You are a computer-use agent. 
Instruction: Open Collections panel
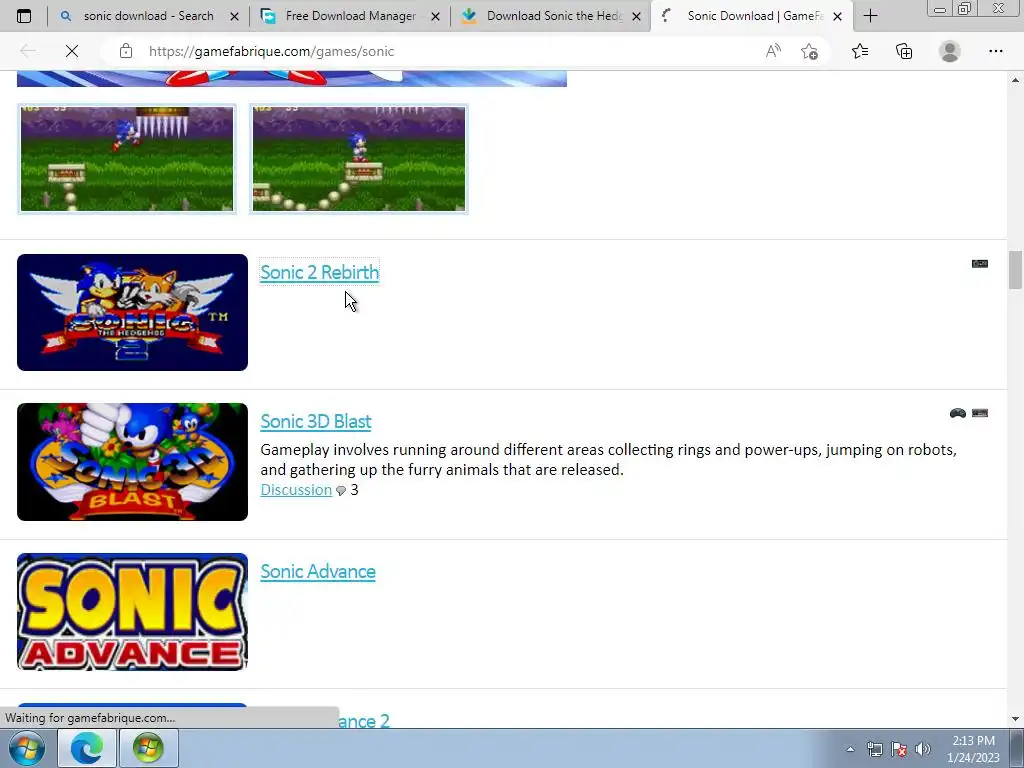[x=904, y=51]
